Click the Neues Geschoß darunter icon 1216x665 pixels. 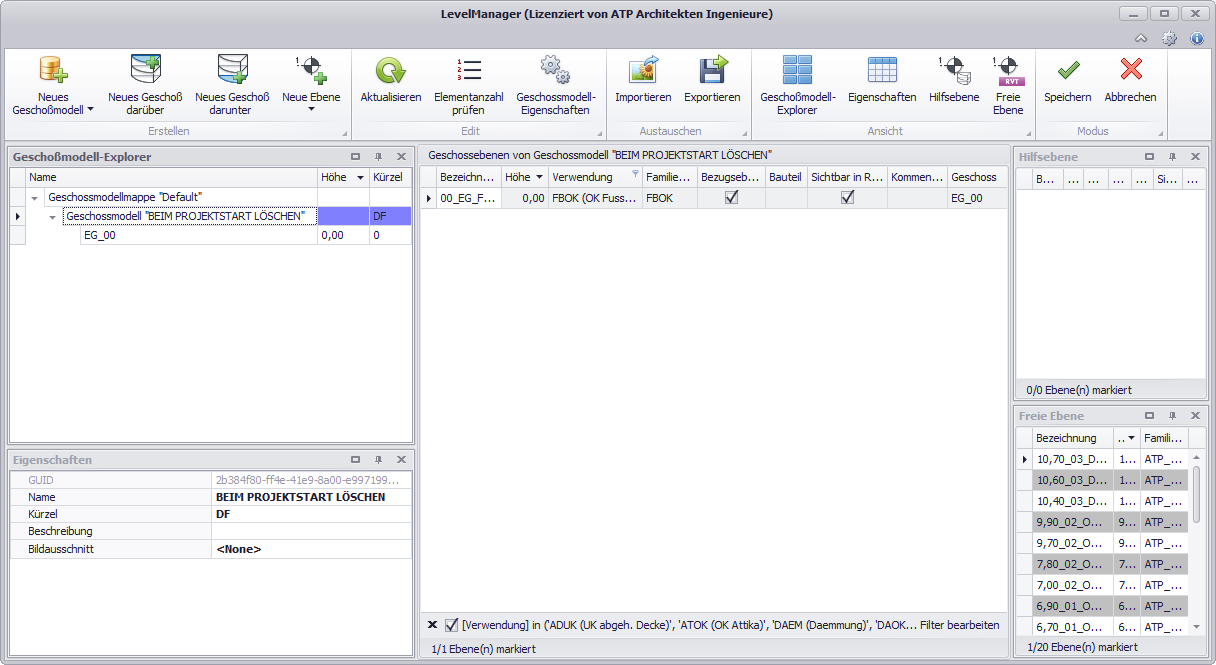coord(232,70)
